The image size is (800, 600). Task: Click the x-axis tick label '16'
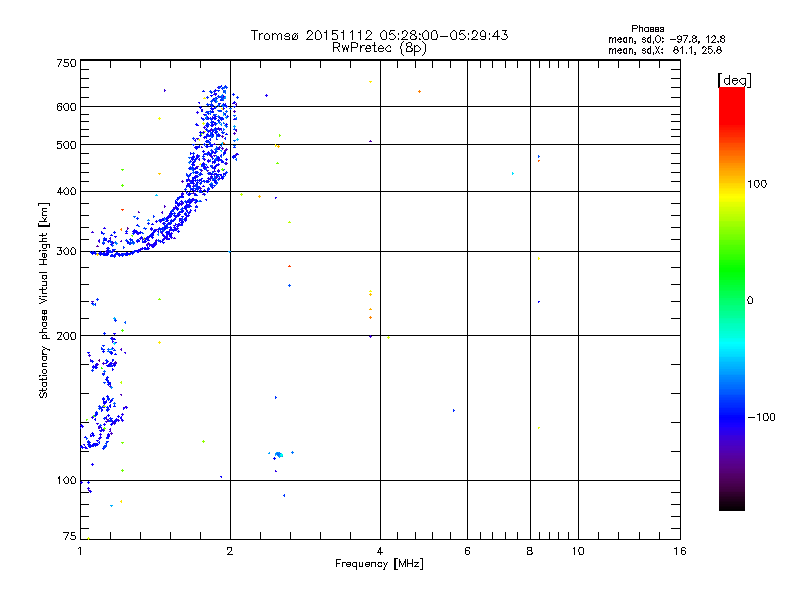[x=680, y=551]
